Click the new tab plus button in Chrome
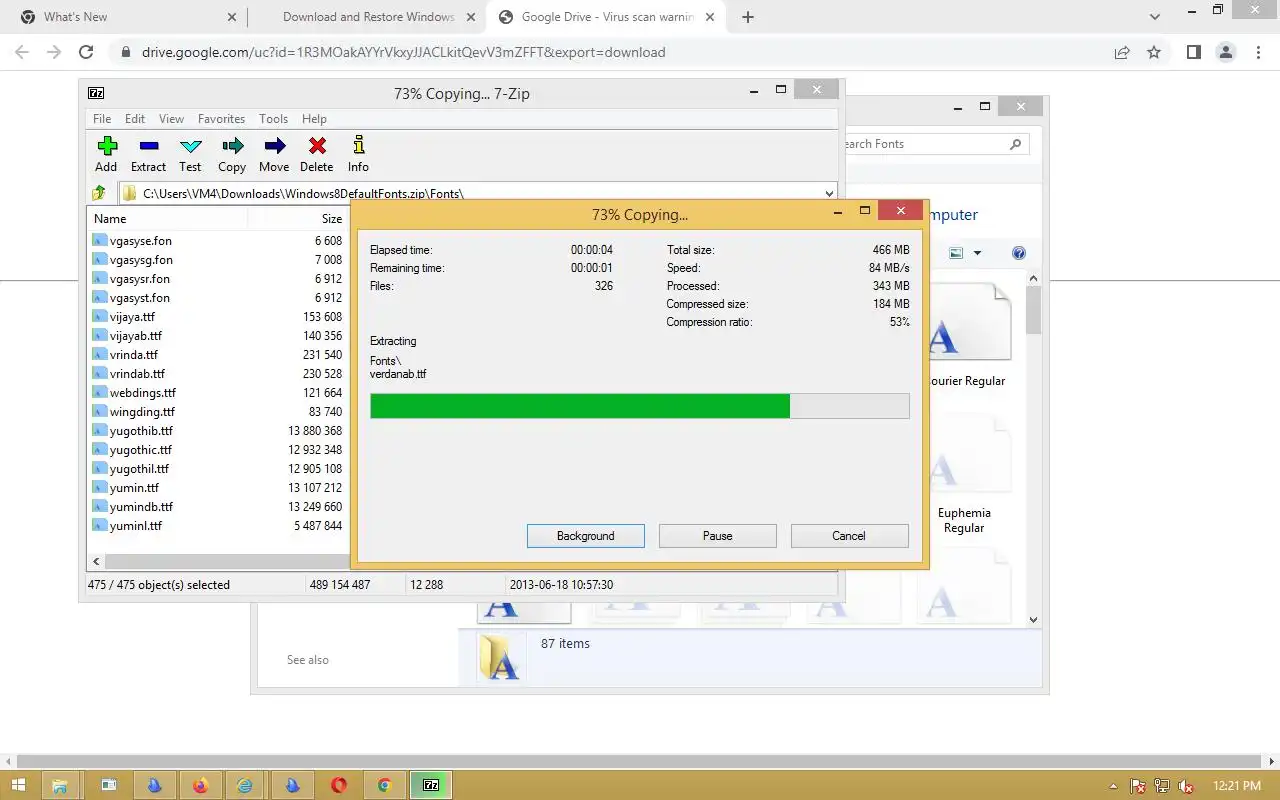The image size is (1280, 800). pyautogui.click(x=748, y=17)
